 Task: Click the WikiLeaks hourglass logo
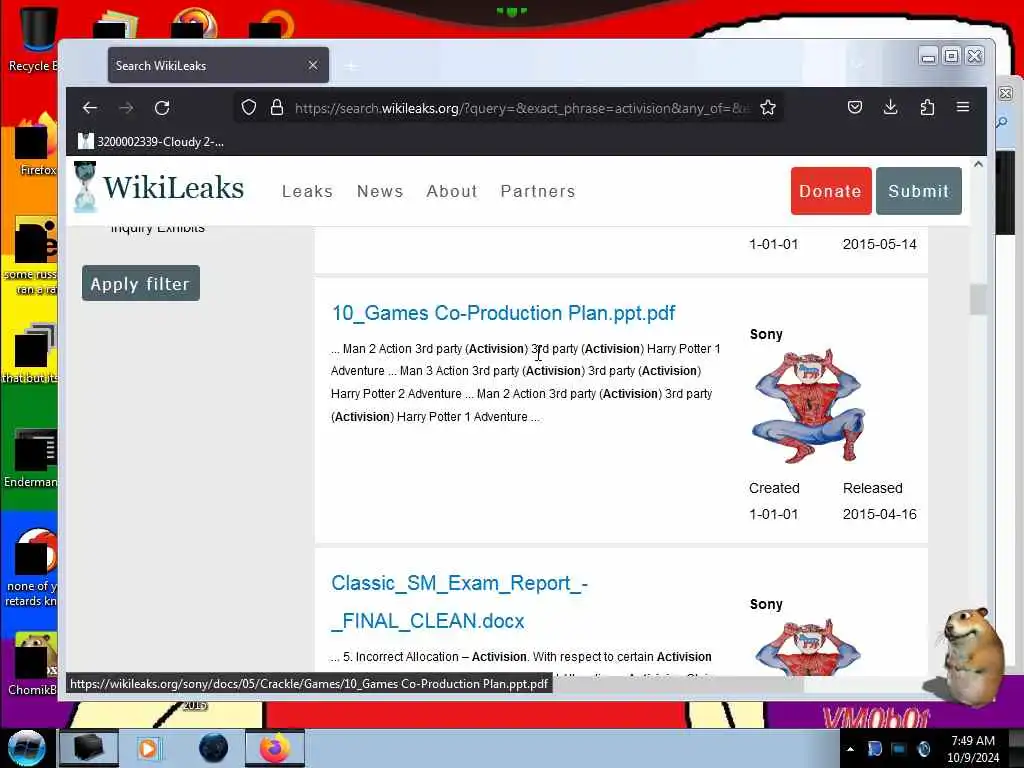85,187
